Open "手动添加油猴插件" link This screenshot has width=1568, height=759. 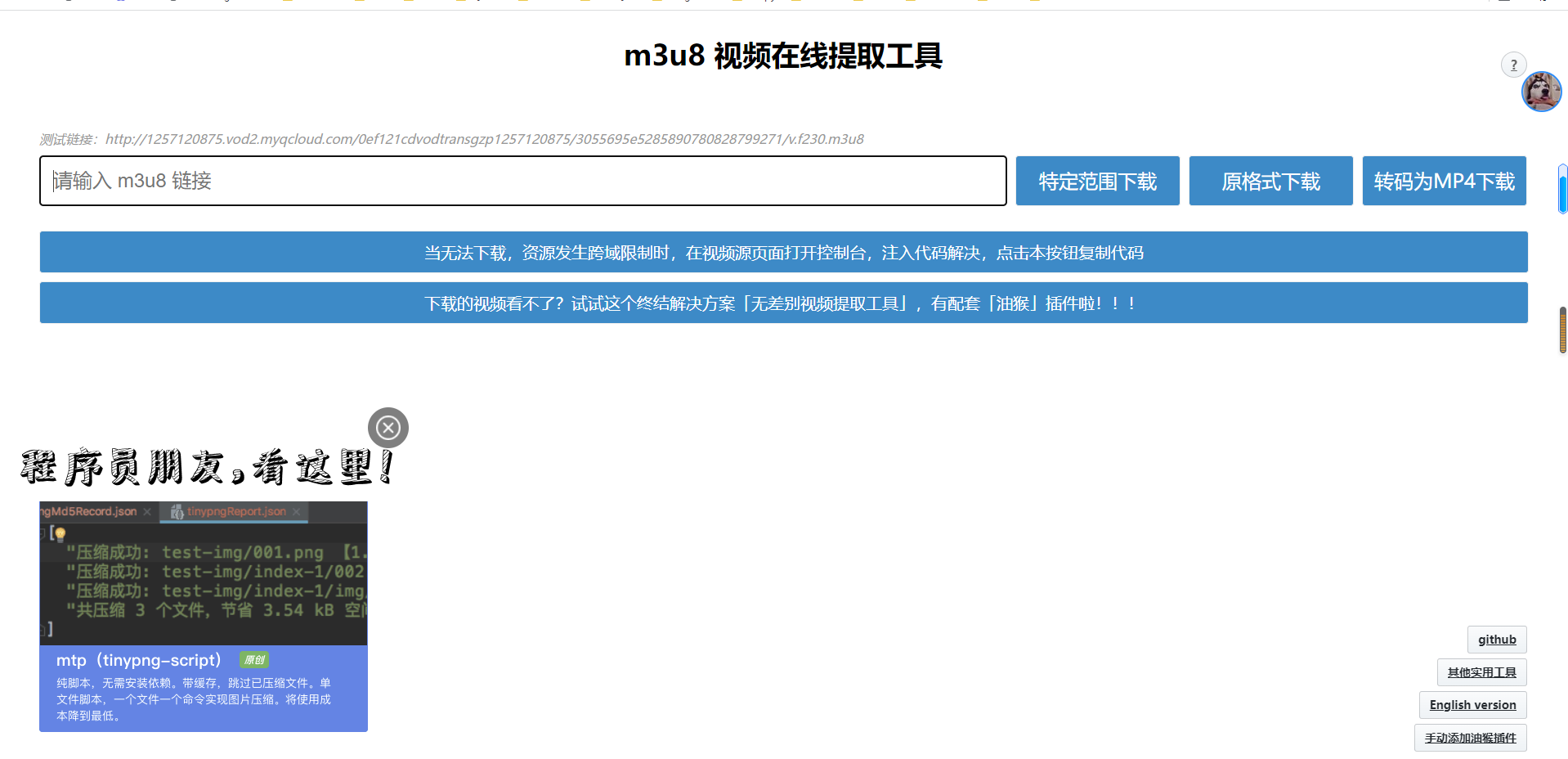[1469, 737]
